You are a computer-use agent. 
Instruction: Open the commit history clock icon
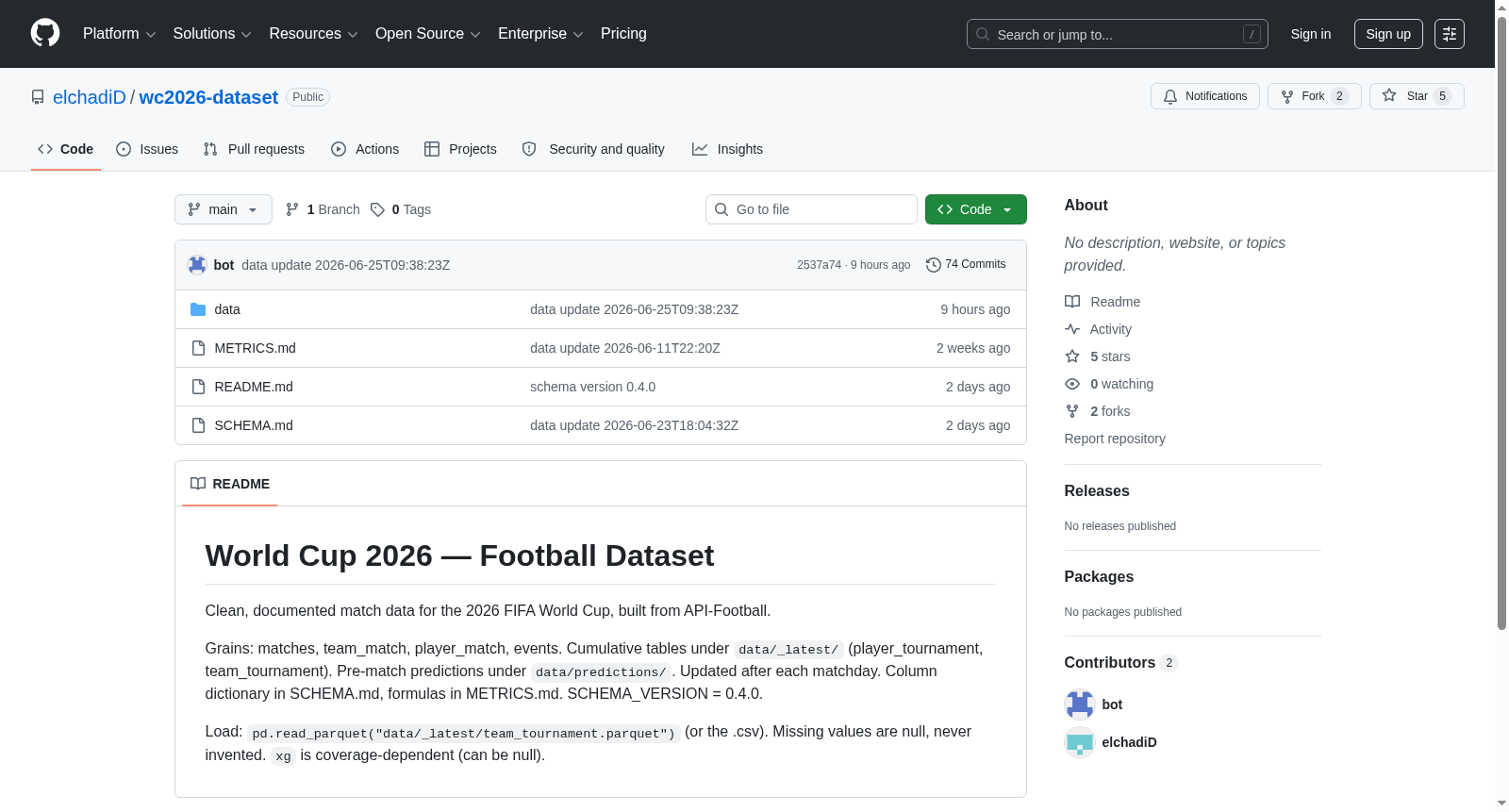pyautogui.click(x=933, y=265)
